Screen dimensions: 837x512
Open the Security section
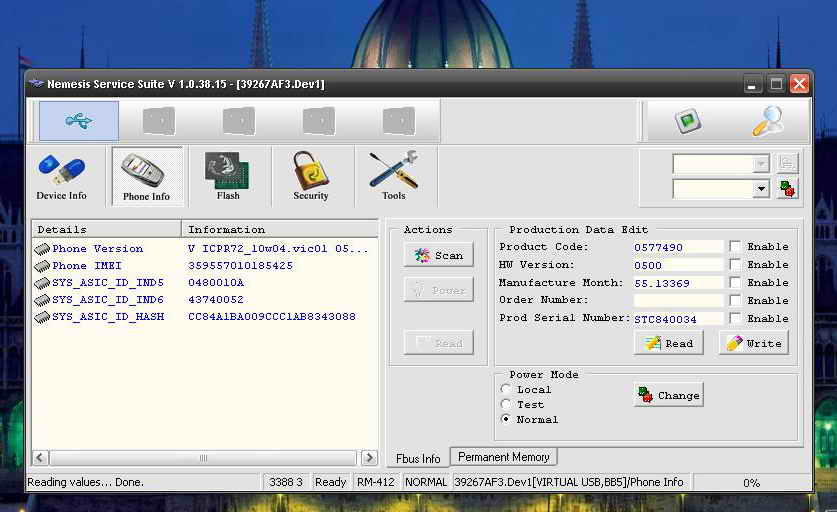tap(311, 177)
